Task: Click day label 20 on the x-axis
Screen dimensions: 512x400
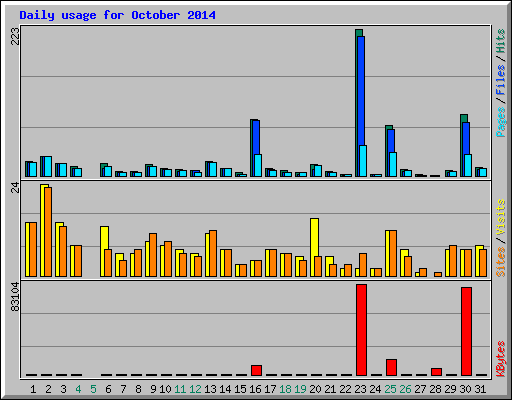Action: [x=315, y=389]
